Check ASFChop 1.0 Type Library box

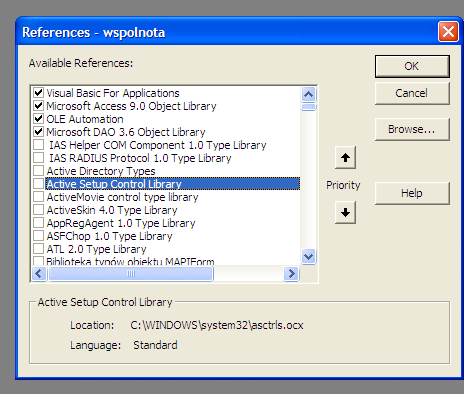pos(38,235)
